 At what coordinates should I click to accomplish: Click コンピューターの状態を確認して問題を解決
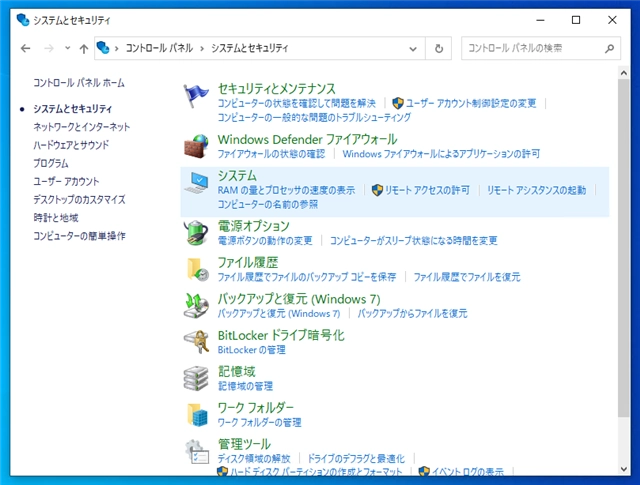click(x=296, y=103)
